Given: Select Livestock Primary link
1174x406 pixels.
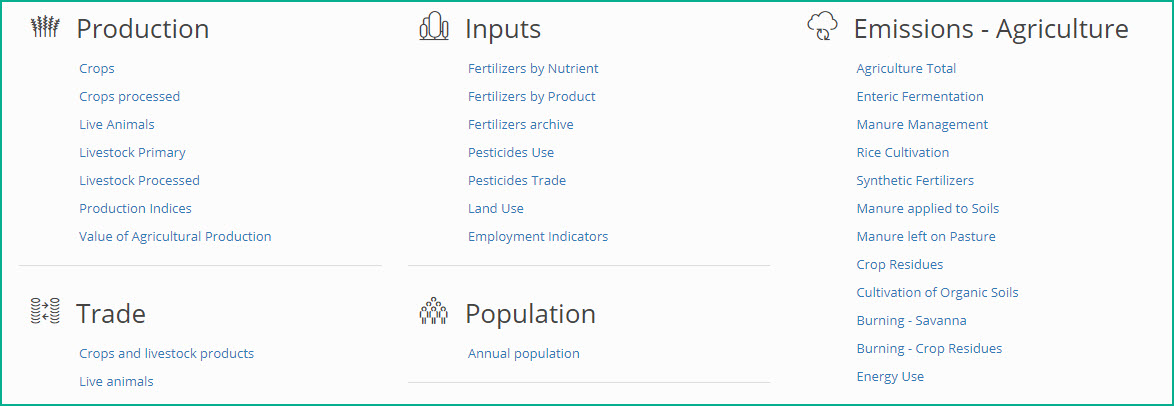Looking at the screenshot, I should point(133,152).
